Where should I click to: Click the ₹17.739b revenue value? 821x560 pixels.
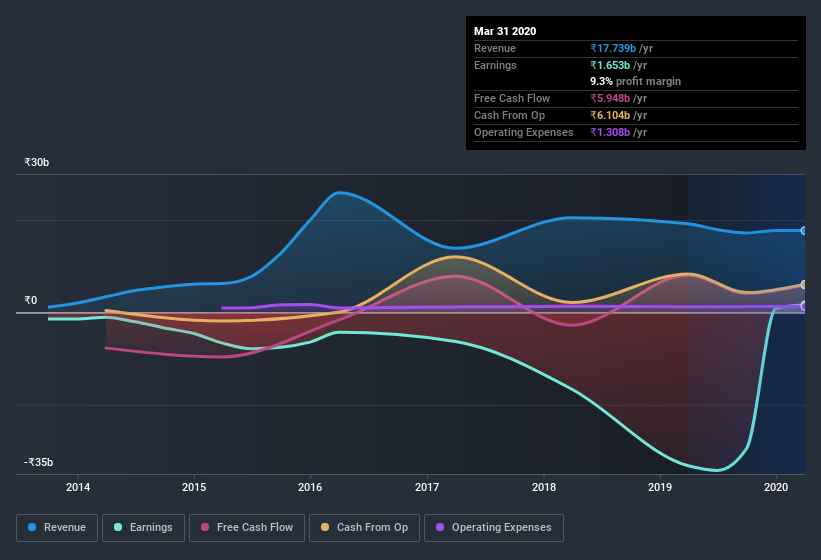click(613, 48)
